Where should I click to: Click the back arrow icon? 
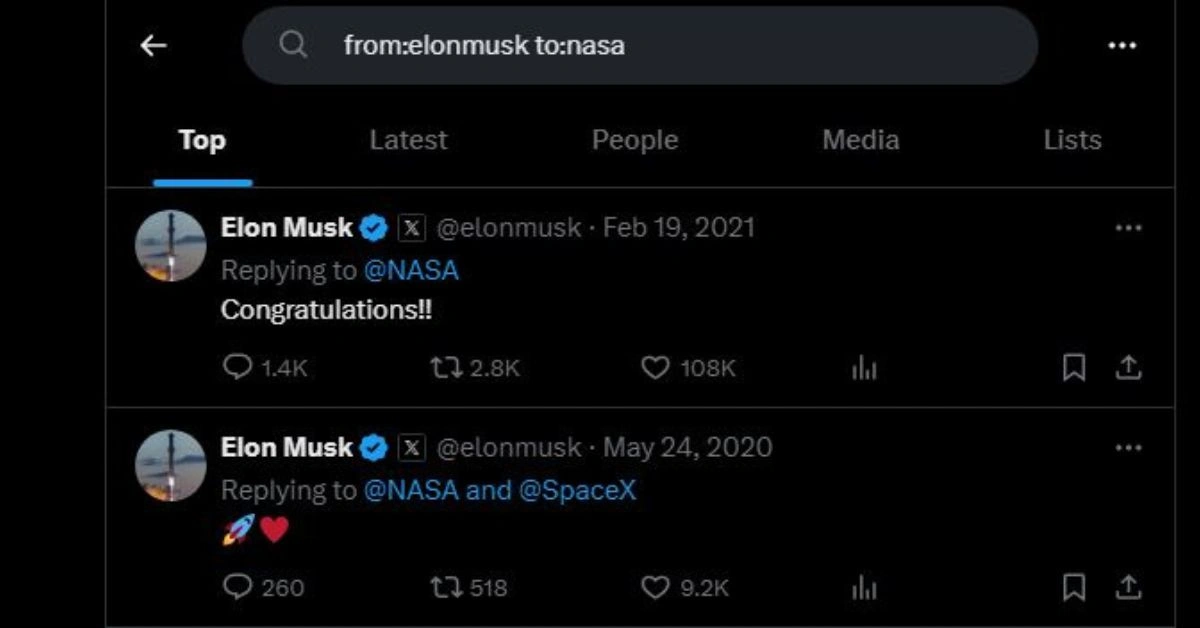click(x=153, y=45)
